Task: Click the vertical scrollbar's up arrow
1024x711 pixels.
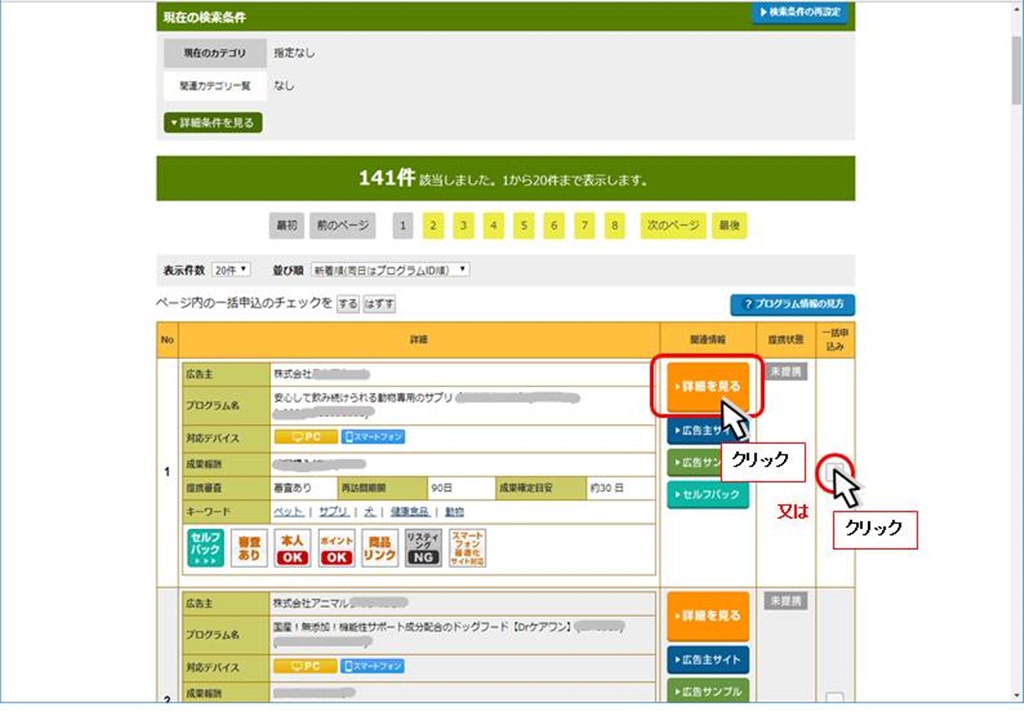Action: 1015,8
